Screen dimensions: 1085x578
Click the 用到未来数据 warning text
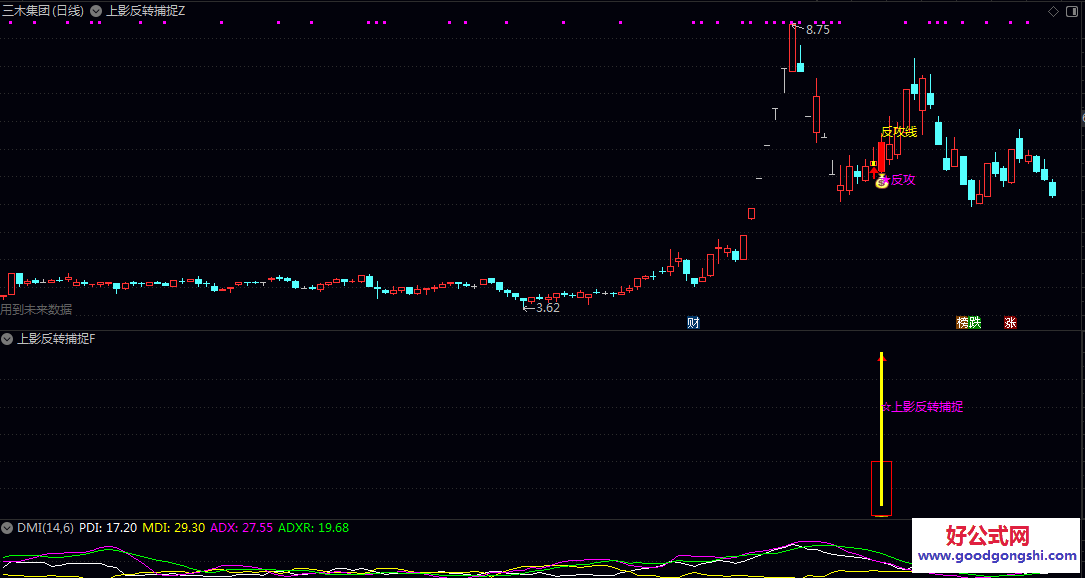point(36,309)
